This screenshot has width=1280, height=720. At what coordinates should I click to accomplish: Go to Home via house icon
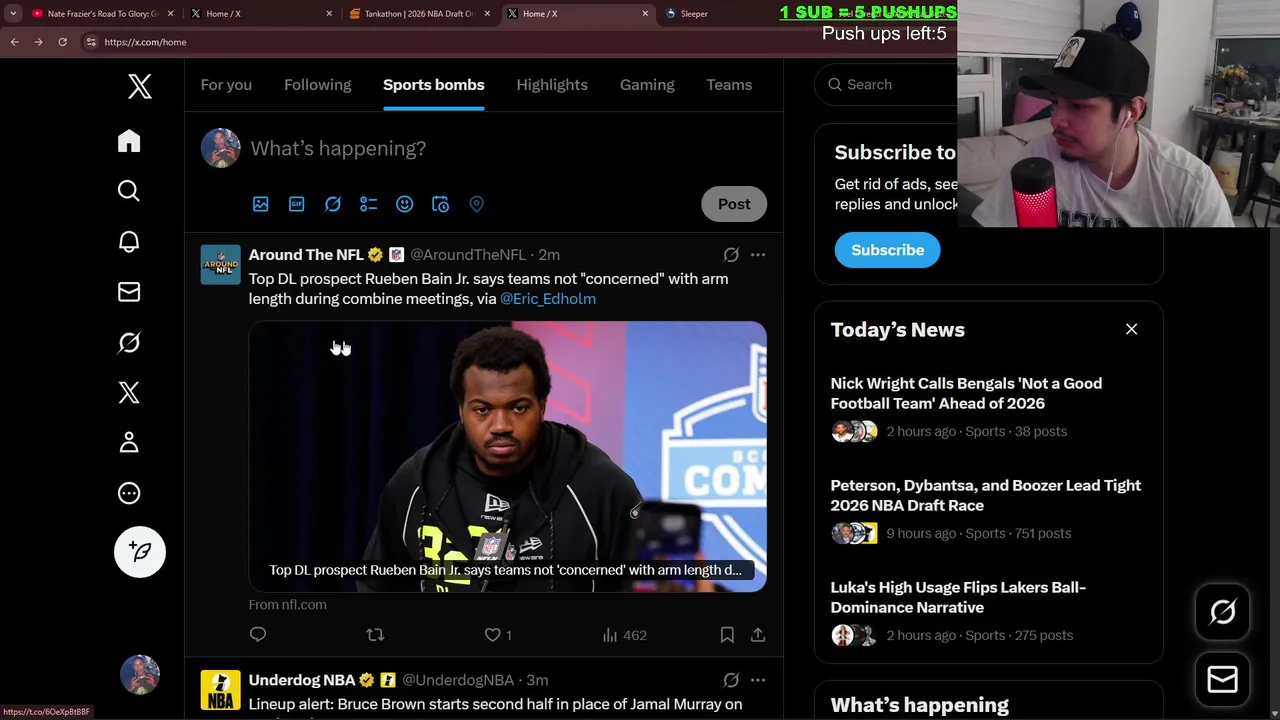pos(129,141)
